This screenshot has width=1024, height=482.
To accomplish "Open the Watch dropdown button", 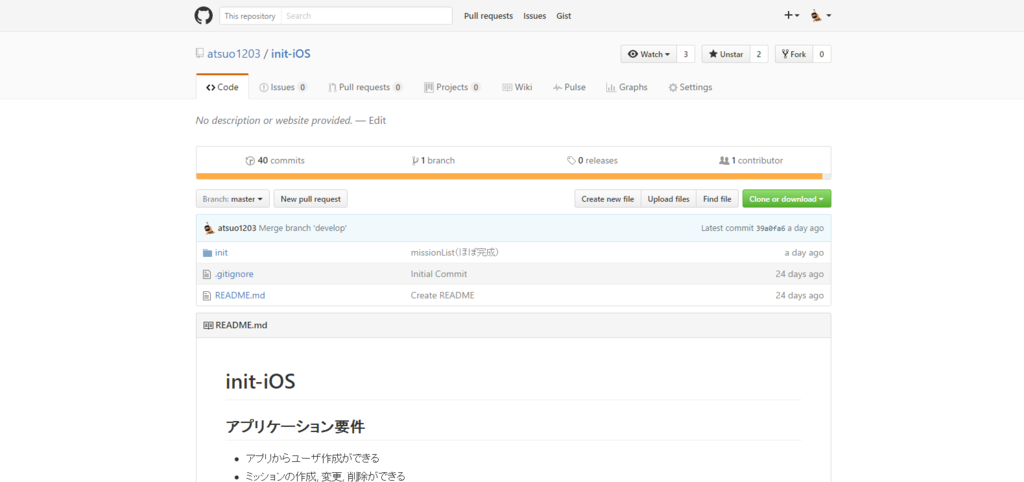I will [648, 54].
